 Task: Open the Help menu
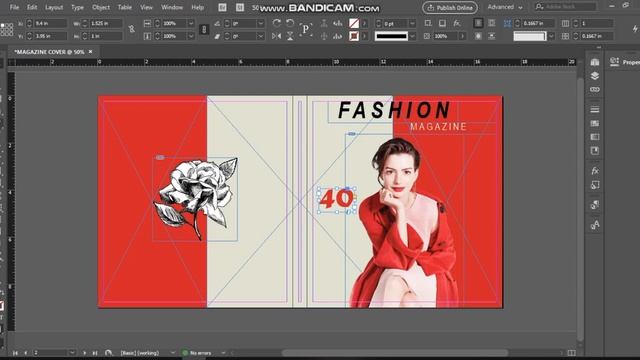click(x=198, y=7)
